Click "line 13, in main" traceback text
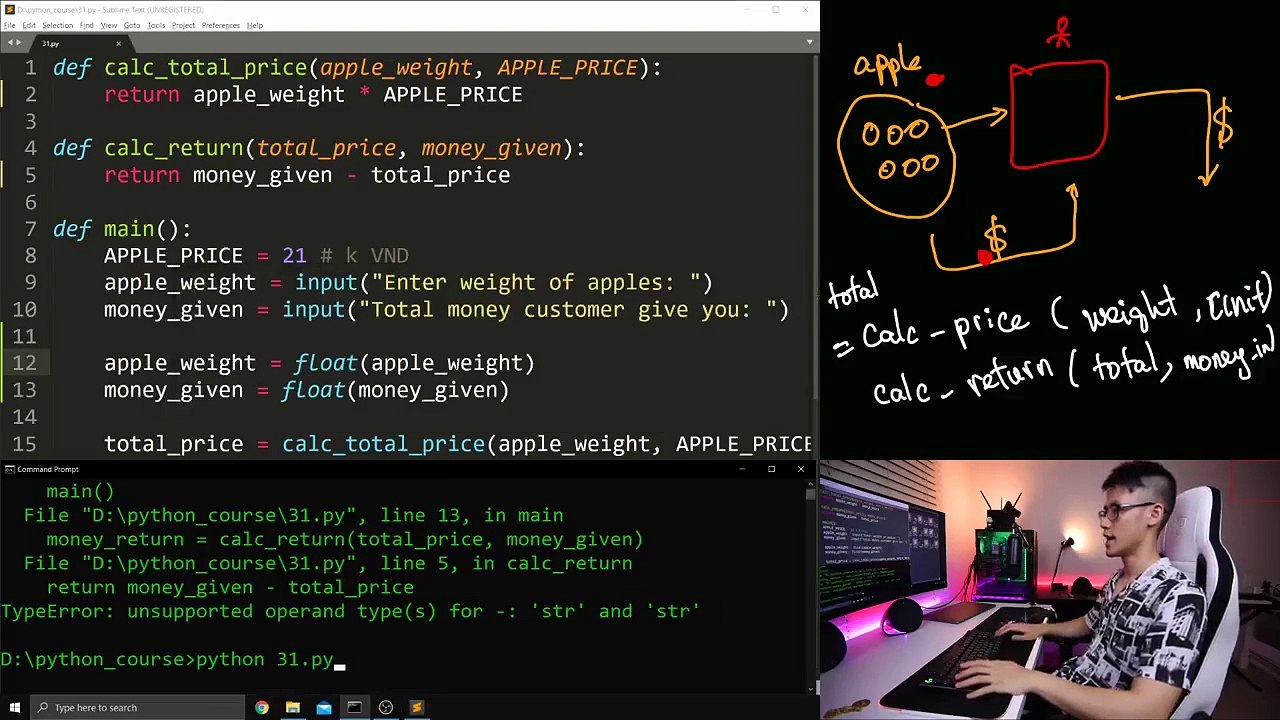1280x720 pixels. [472, 516]
